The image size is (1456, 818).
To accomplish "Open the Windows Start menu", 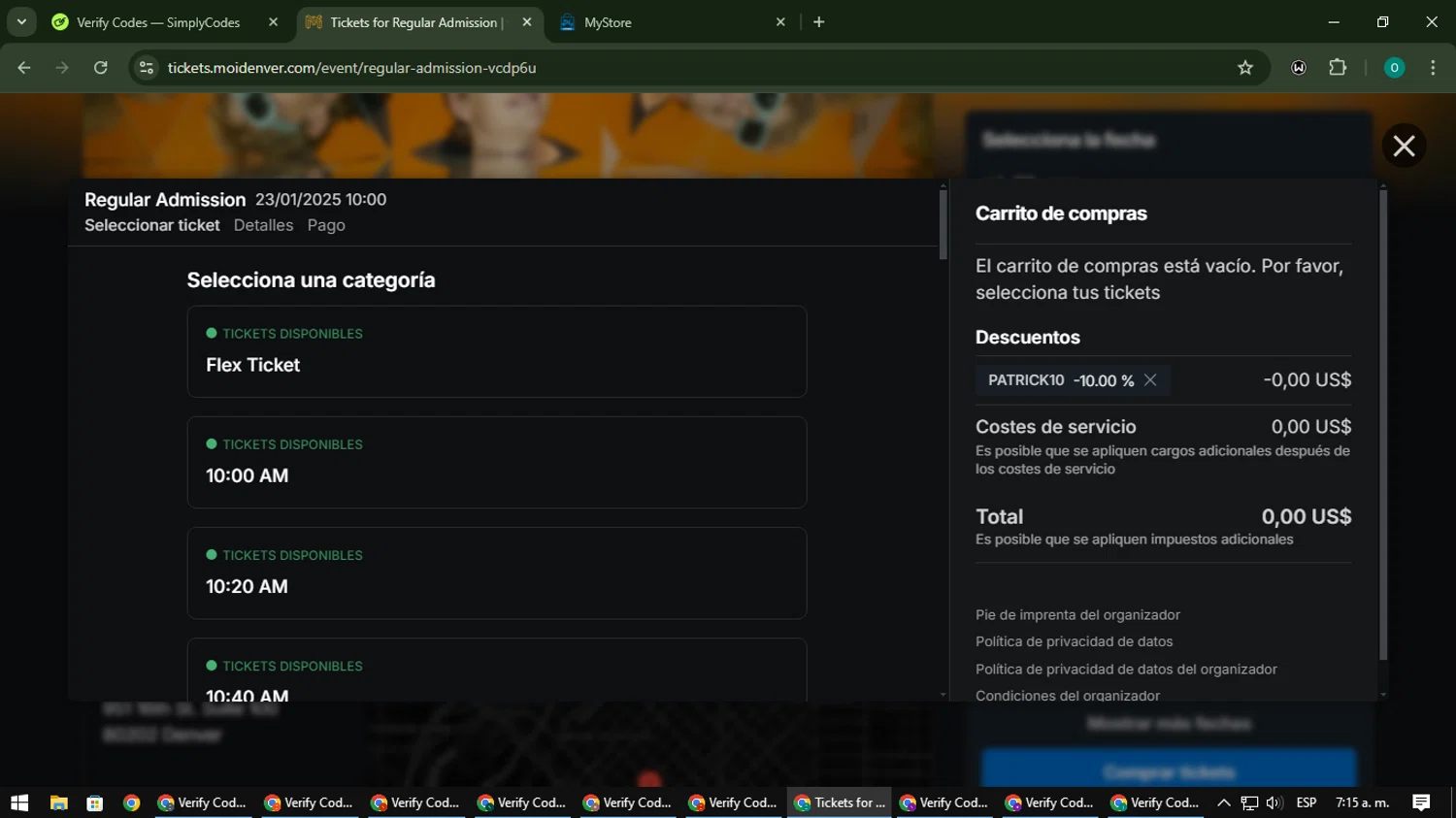I will [19, 802].
